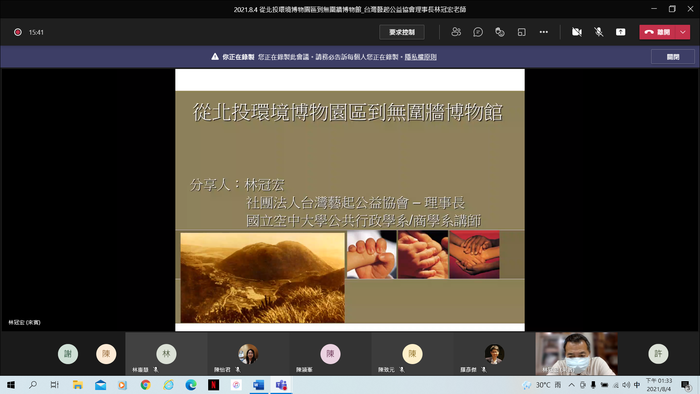
Task: Select participant tile 陳怡君
Action: pyautogui.click(x=248, y=353)
